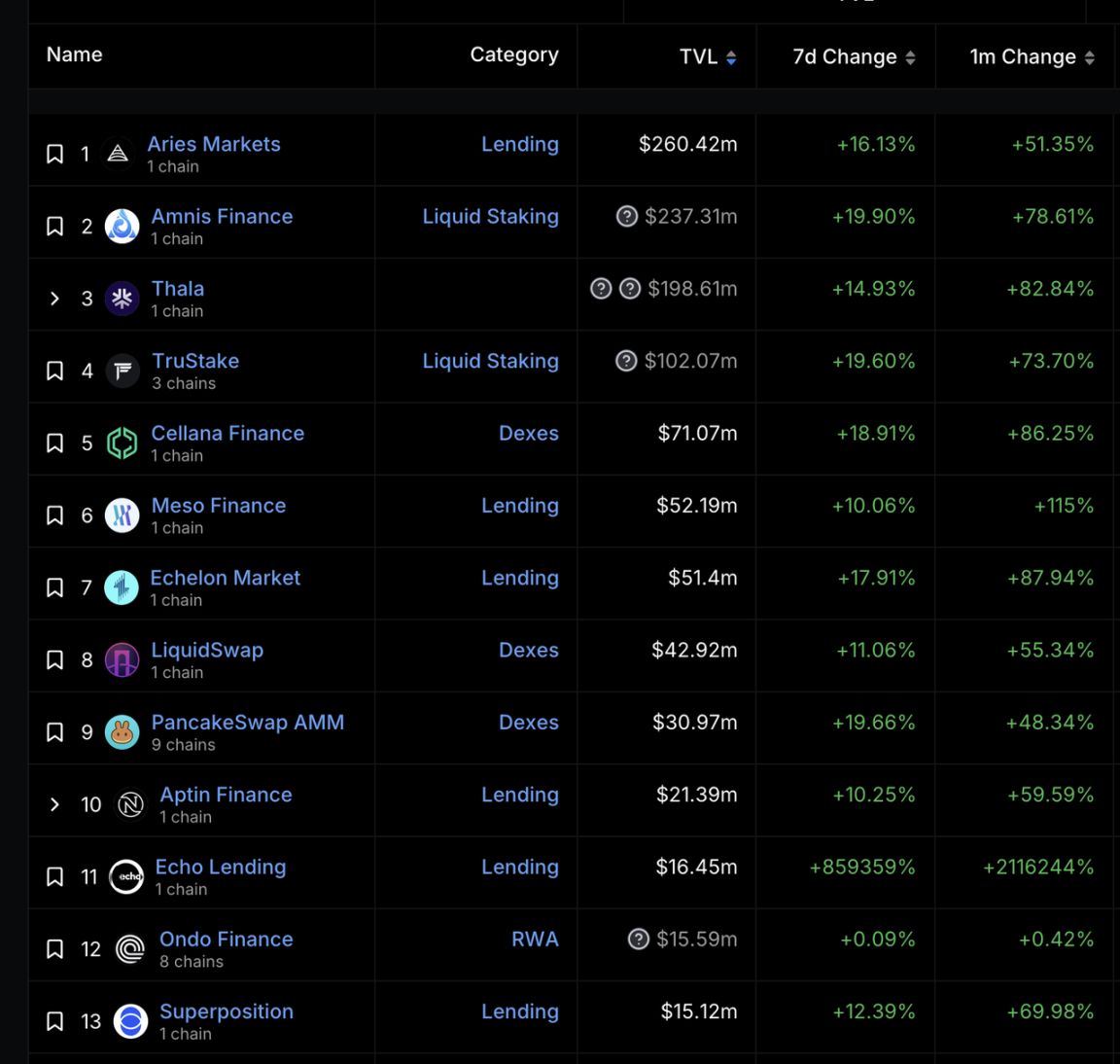Screen dimensions: 1120x1064
Task: Expand the Aptin Finance row
Action: coord(55,804)
